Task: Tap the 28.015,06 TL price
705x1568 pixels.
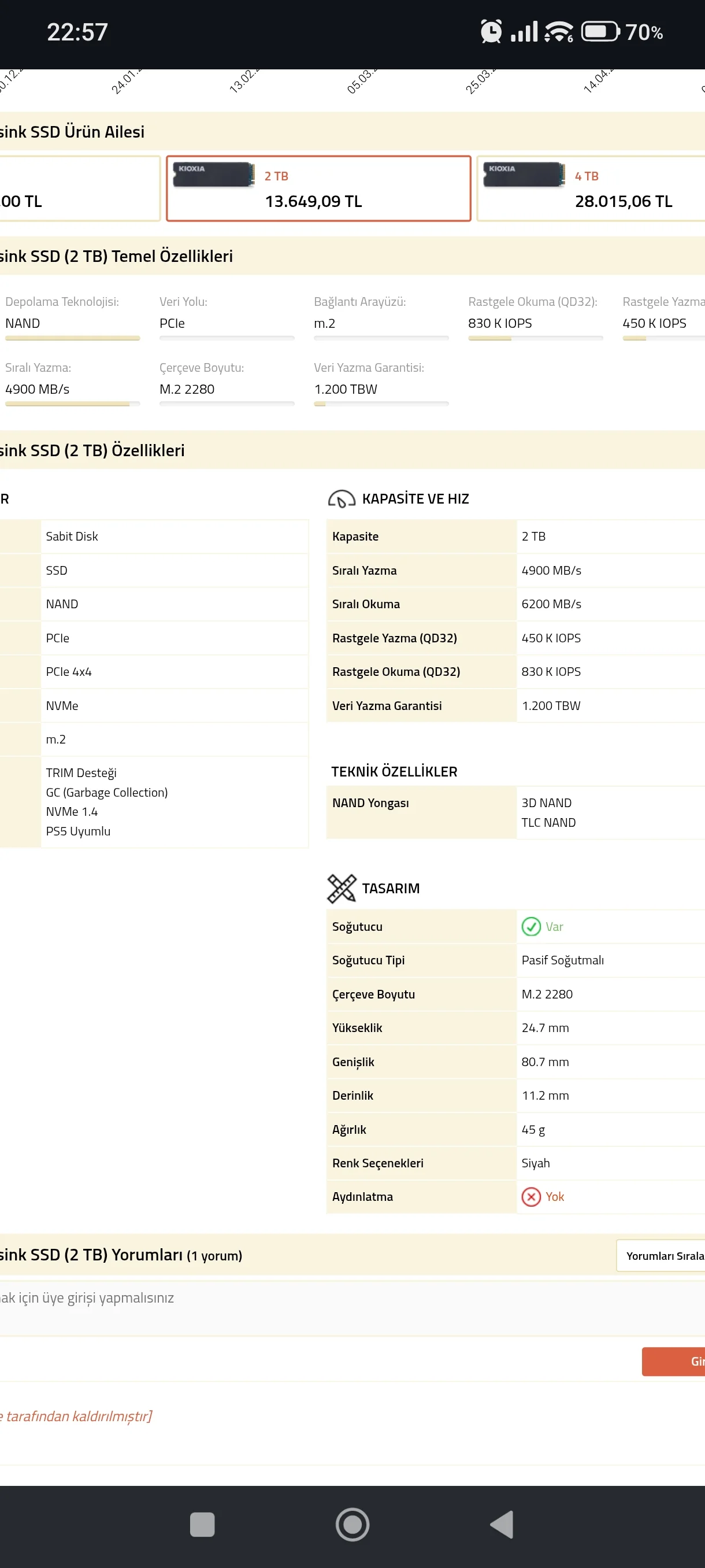Action: tap(624, 201)
